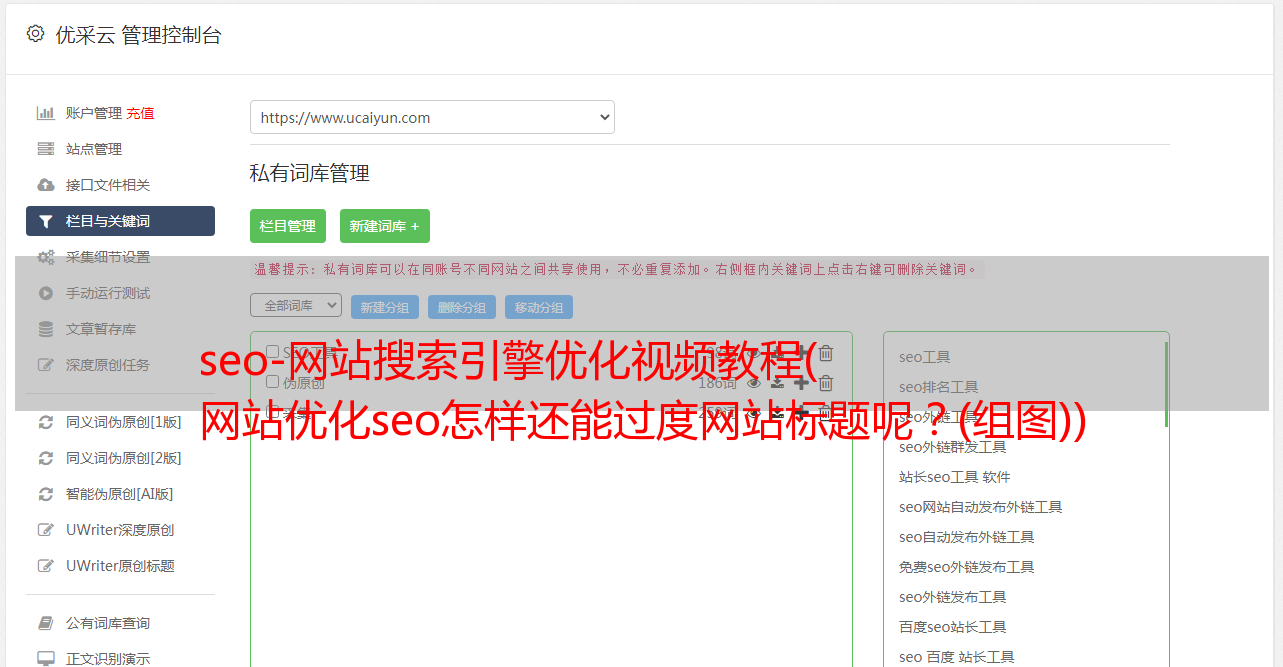Select keyword 'seo工具' in the list

[925, 357]
